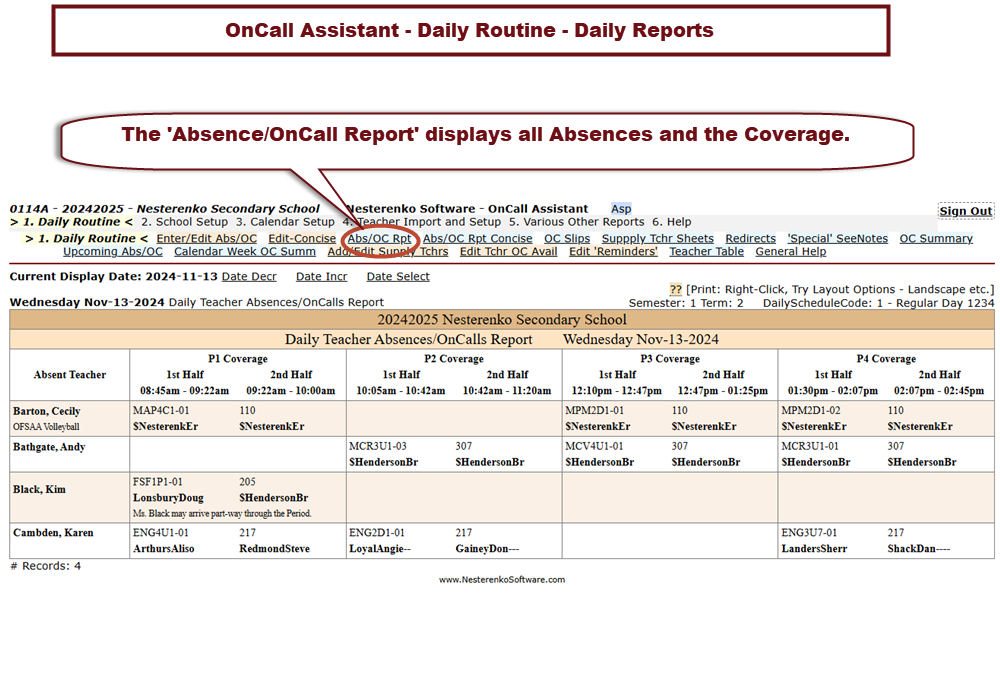Click Edit Tchr OC Avail link
This screenshot has height=700, width=1000.
pyautogui.click(x=508, y=252)
